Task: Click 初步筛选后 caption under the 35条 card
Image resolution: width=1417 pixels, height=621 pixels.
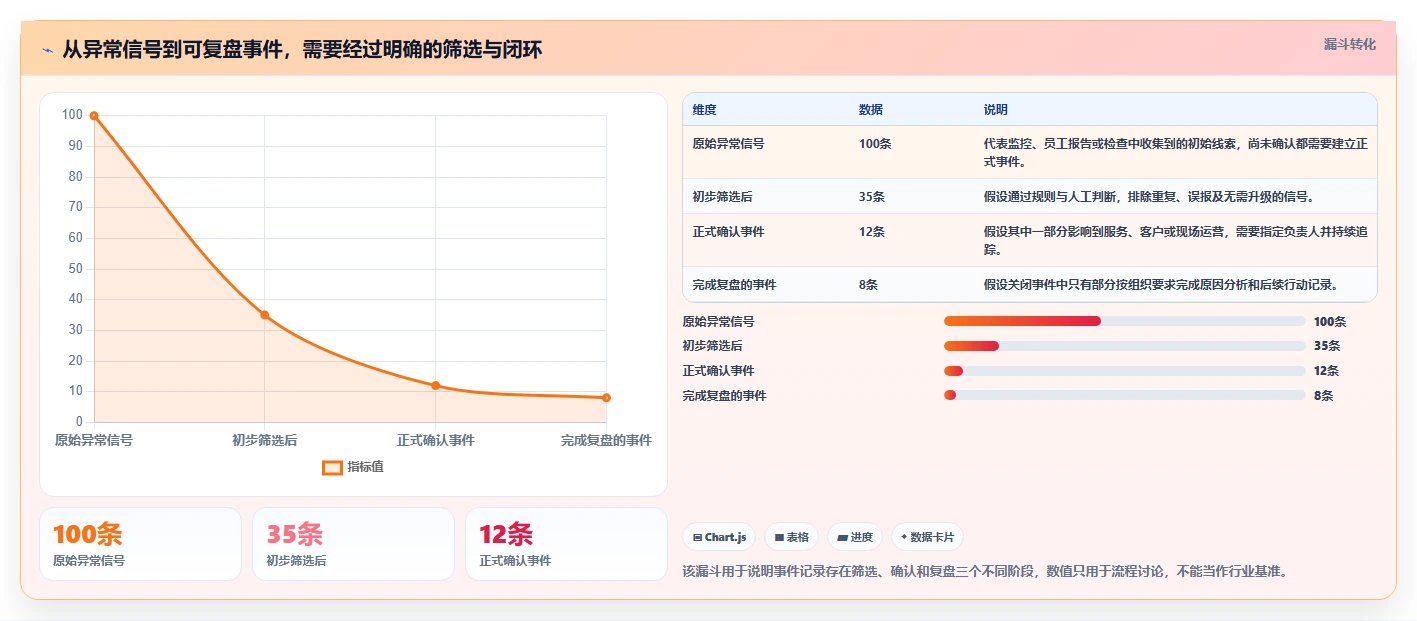Action: coord(296,561)
